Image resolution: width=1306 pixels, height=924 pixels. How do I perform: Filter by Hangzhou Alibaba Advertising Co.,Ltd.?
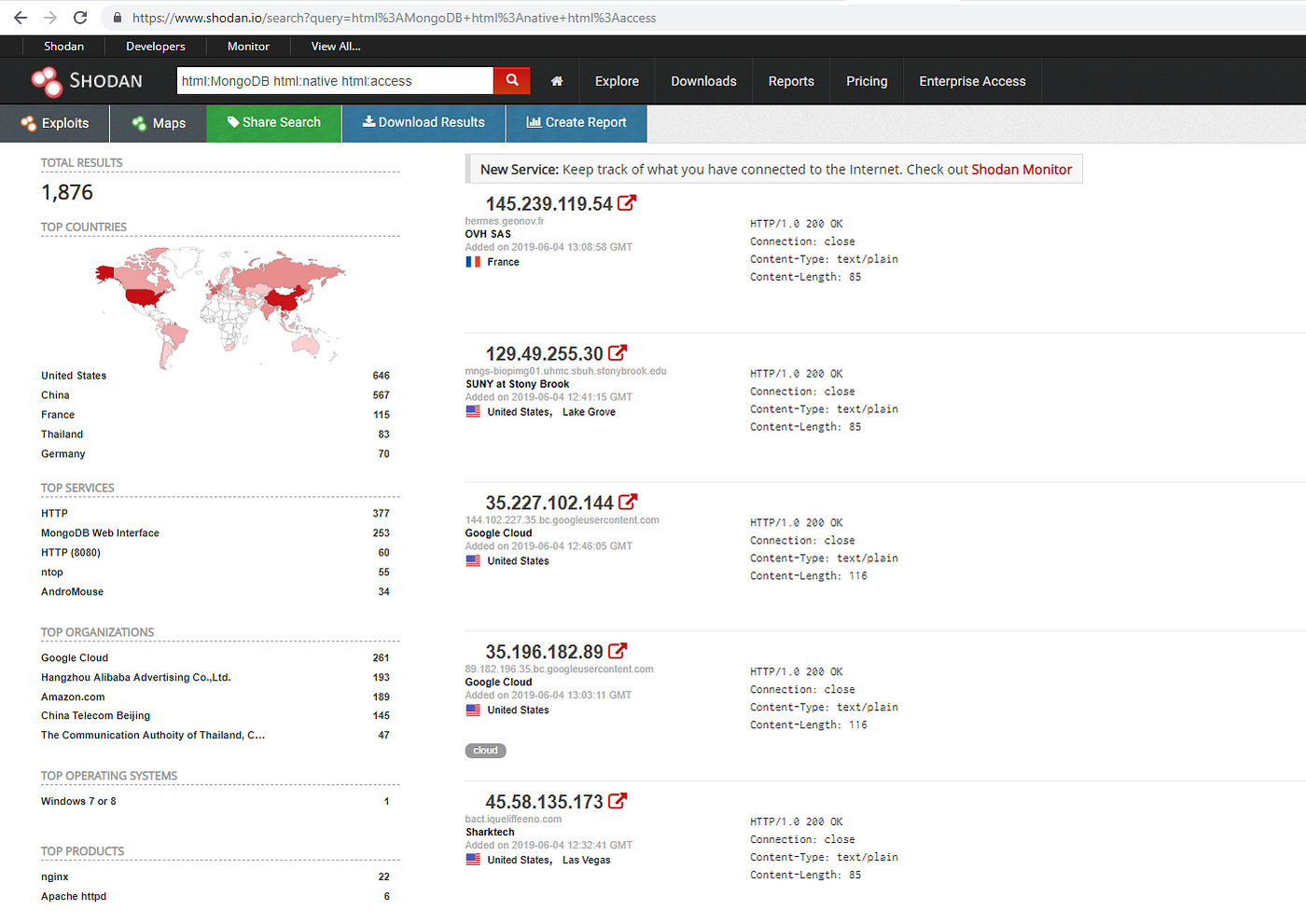(x=135, y=678)
